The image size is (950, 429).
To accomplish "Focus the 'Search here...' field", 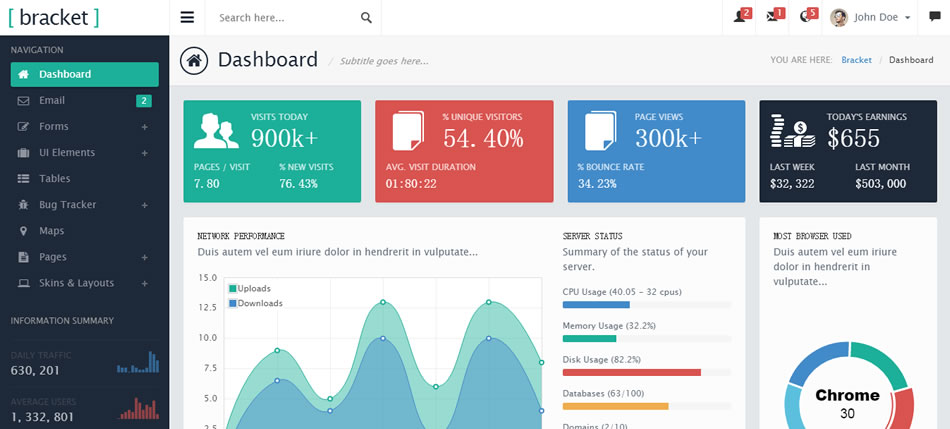I will click(285, 18).
